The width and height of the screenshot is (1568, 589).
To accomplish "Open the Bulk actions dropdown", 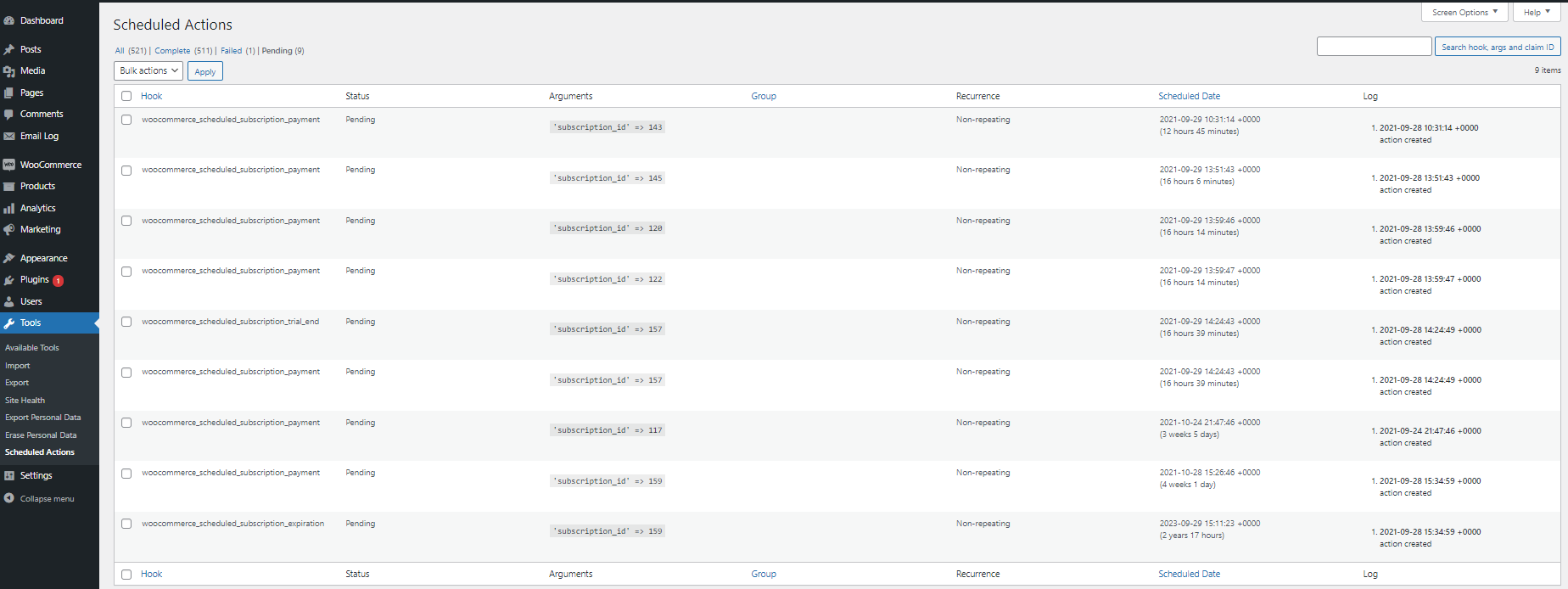I will tap(148, 71).
